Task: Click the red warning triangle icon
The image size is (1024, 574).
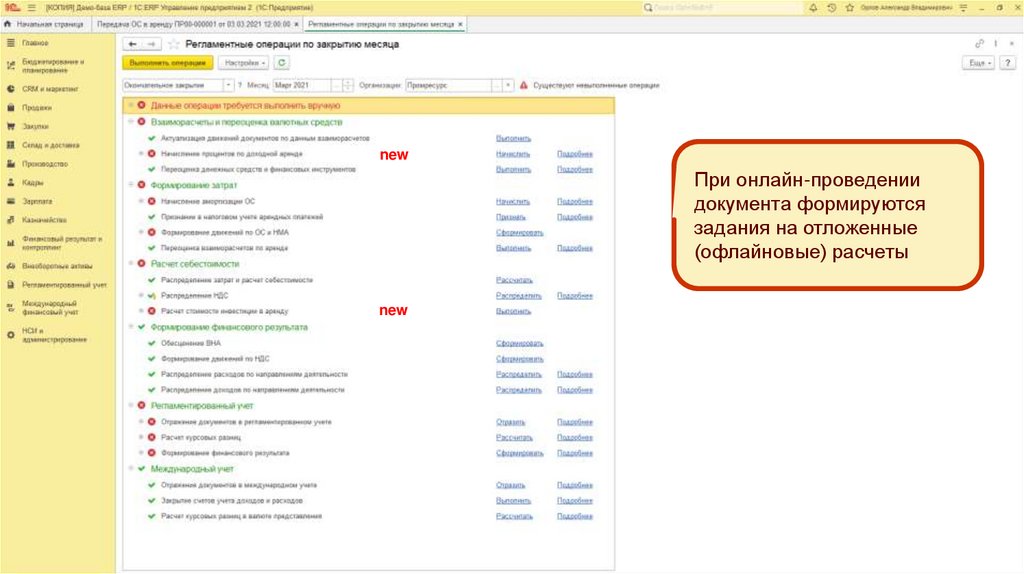Action: click(x=524, y=86)
